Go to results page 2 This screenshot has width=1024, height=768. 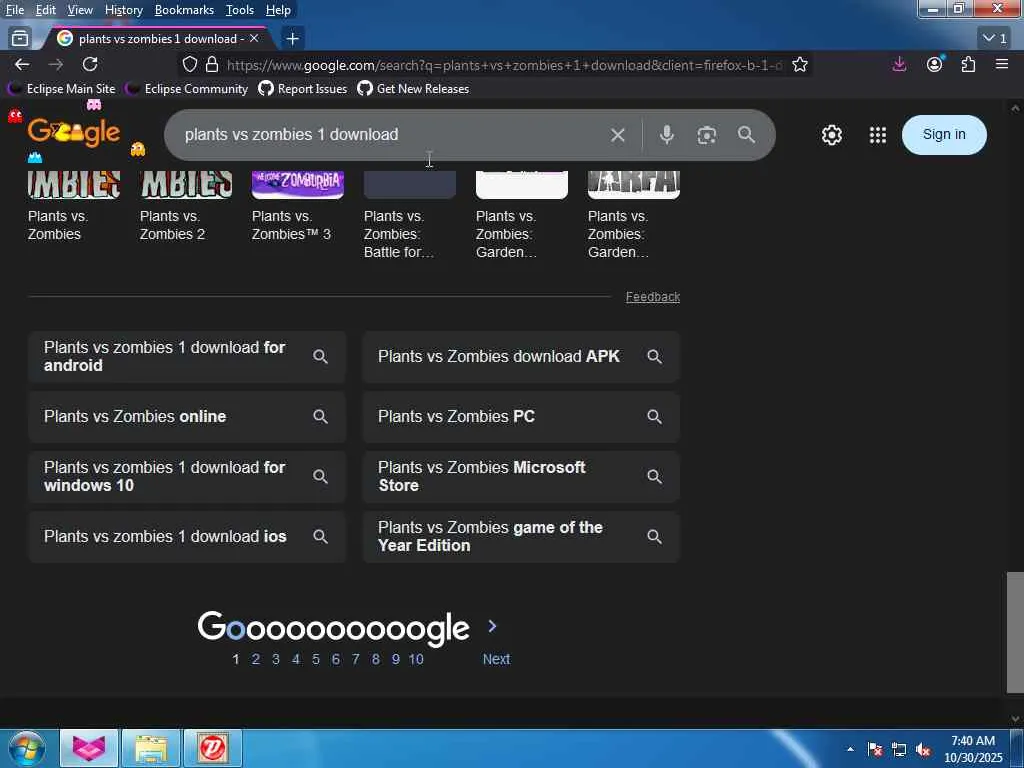coord(256,660)
